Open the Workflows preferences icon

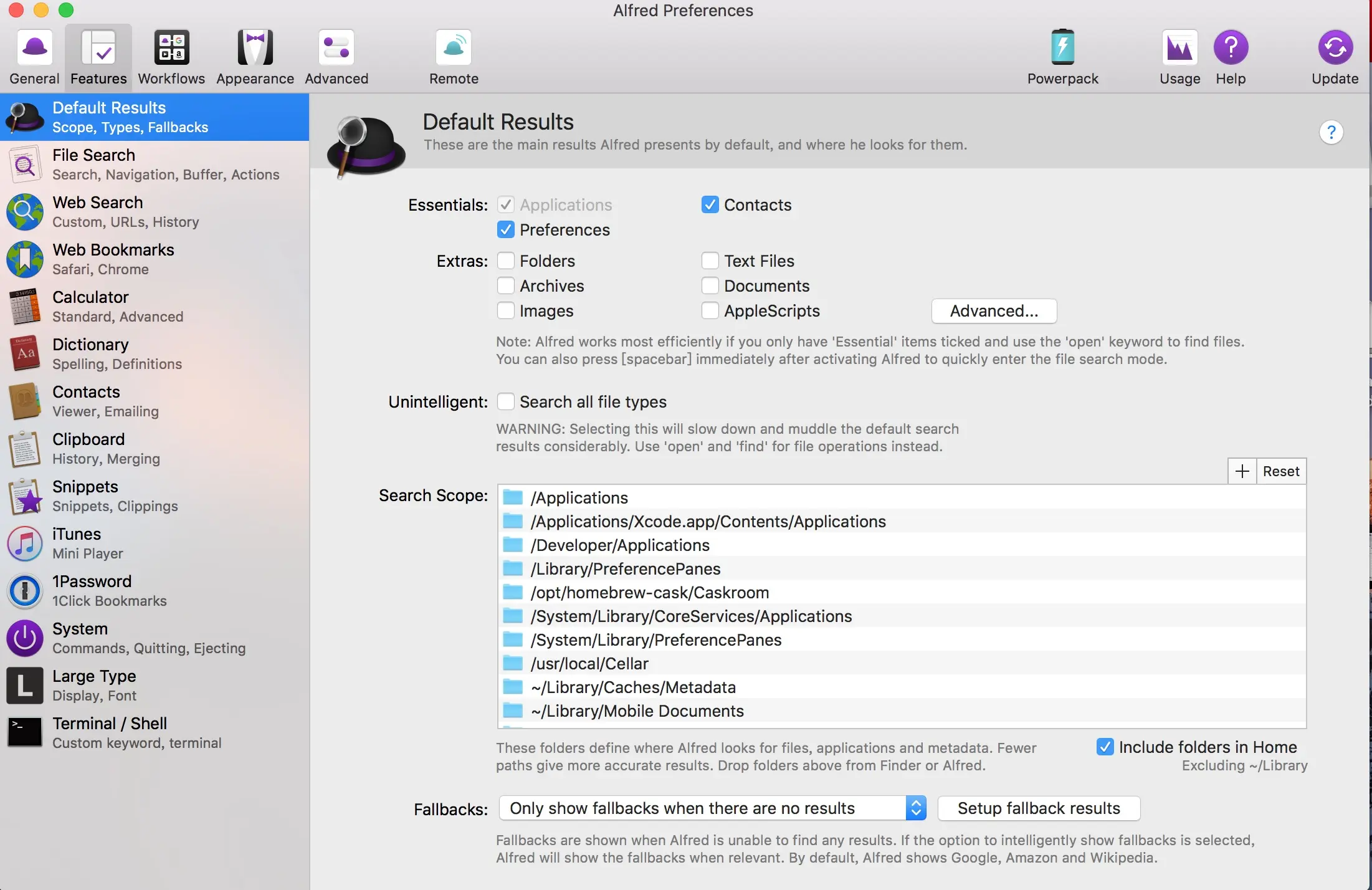[171, 48]
